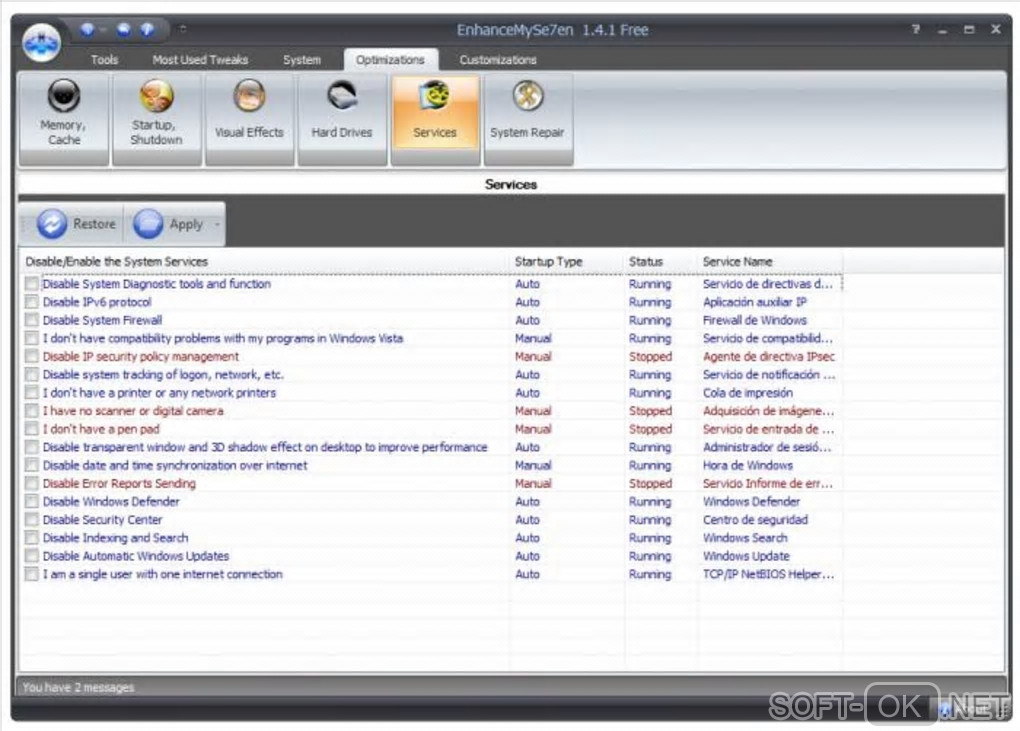Select the 'Firewall de Windows' service name

click(x=755, y=320)
